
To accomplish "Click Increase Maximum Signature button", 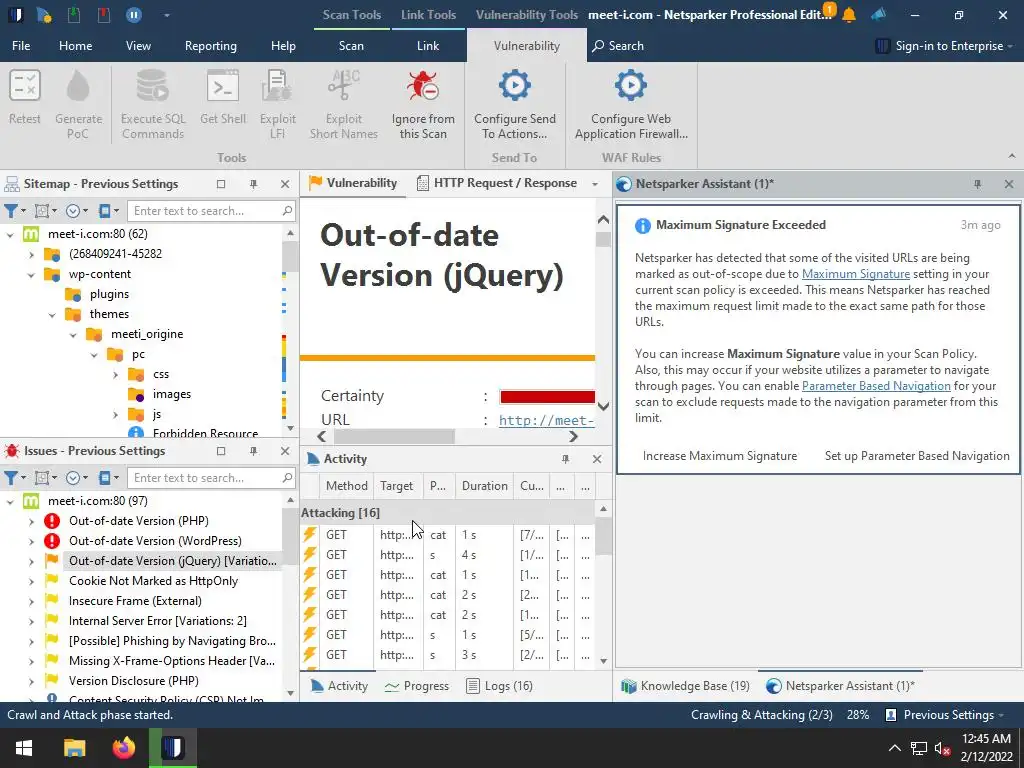I will click(x=720, y=456).
